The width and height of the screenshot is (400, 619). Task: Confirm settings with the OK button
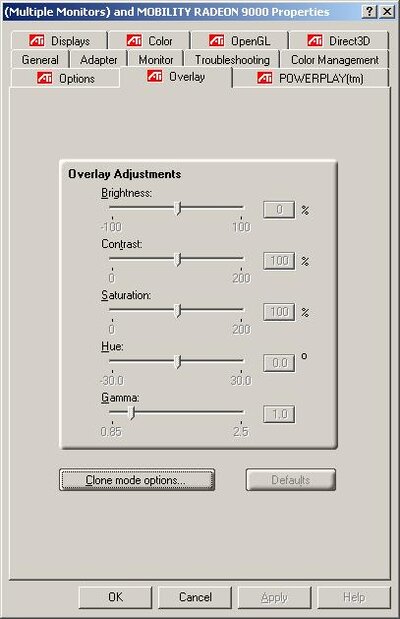pyautogui.click(x=115, y=597)
